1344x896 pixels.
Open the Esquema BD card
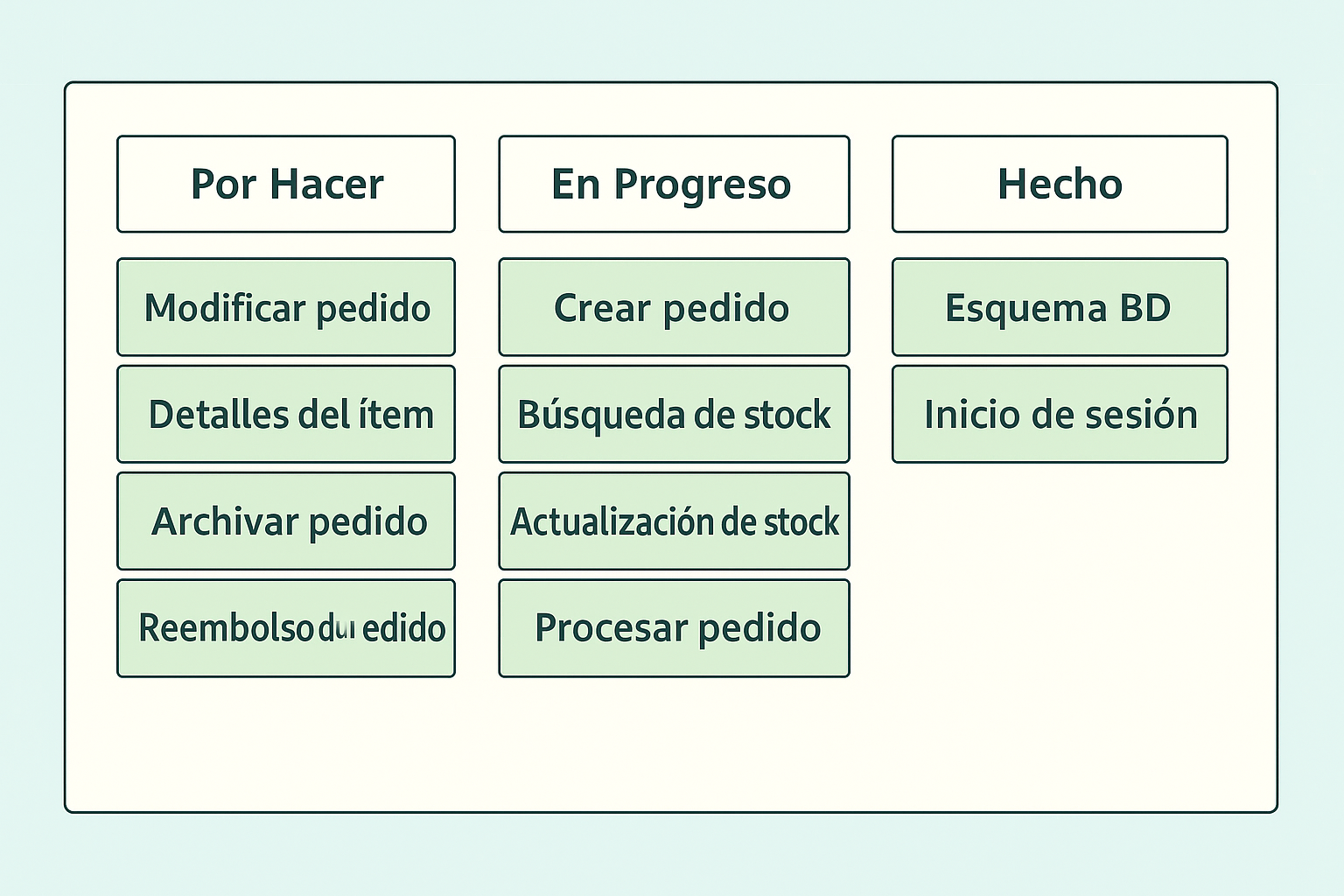(x=1060, y=307)
